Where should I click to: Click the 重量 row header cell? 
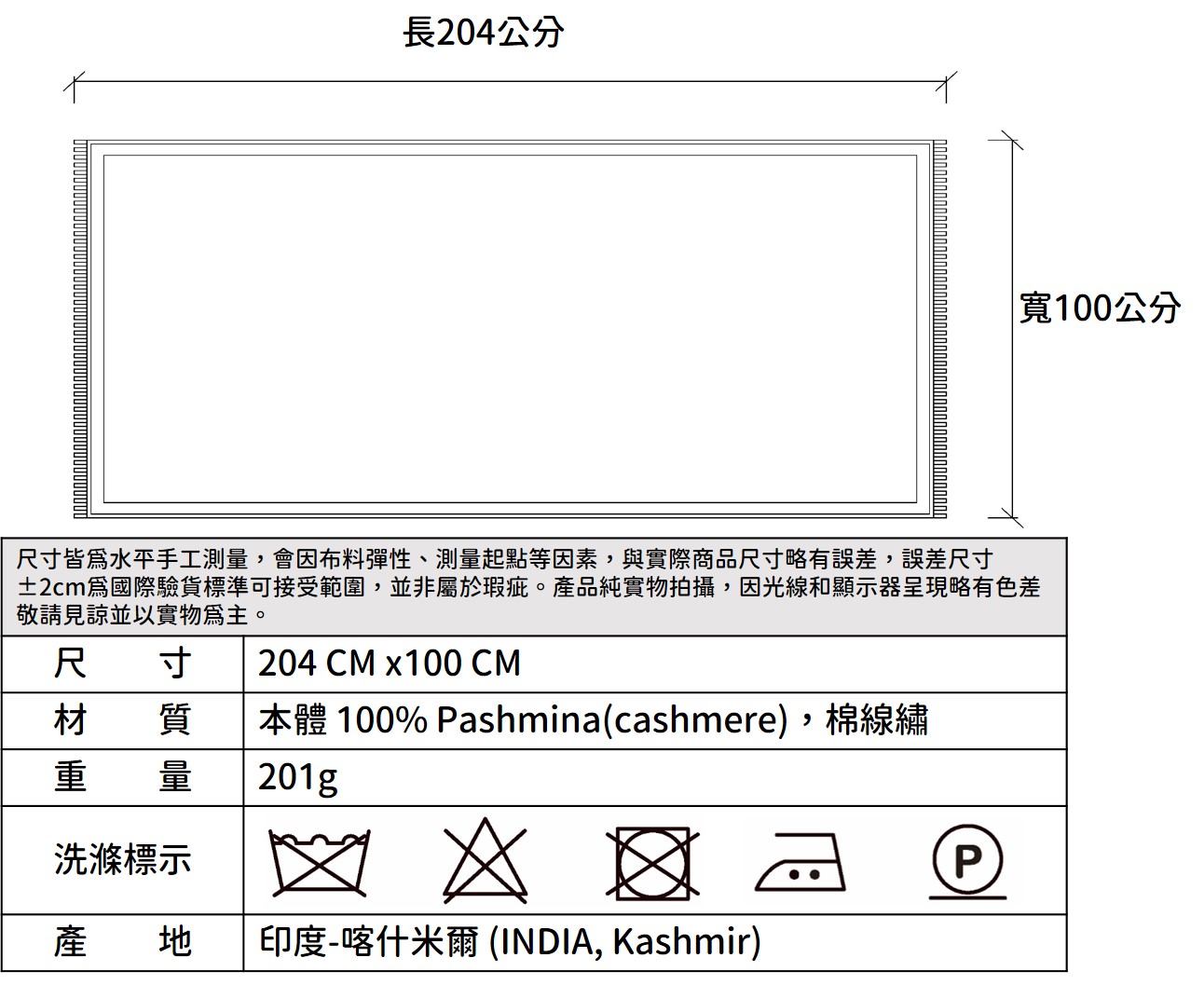(x=122, y=777)
